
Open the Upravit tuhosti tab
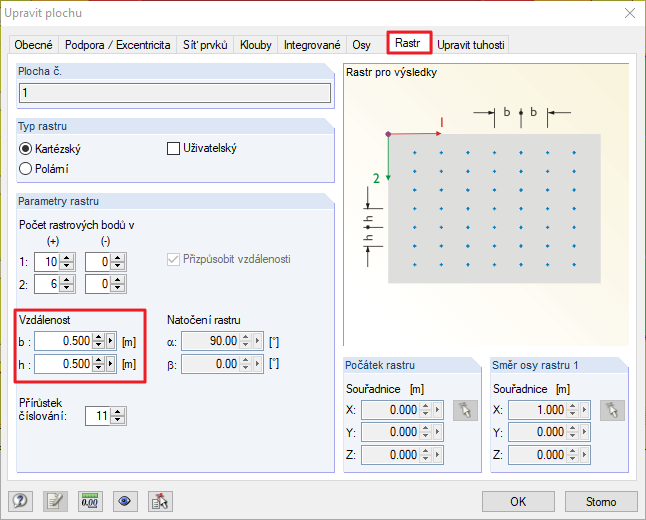click(470, 45)
